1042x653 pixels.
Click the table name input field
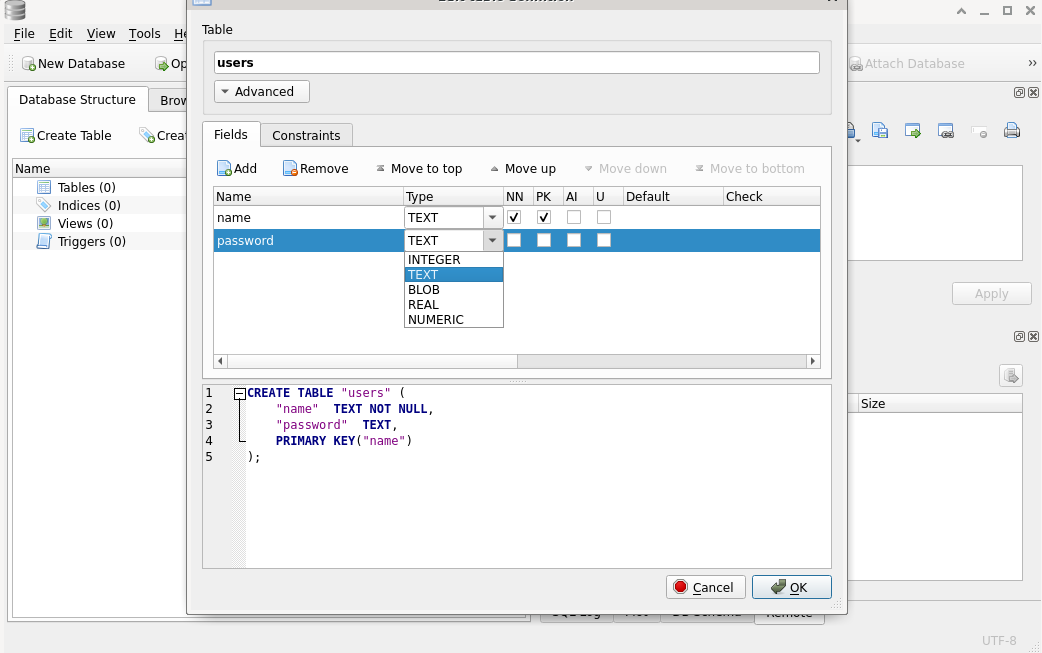click(516, 62)
